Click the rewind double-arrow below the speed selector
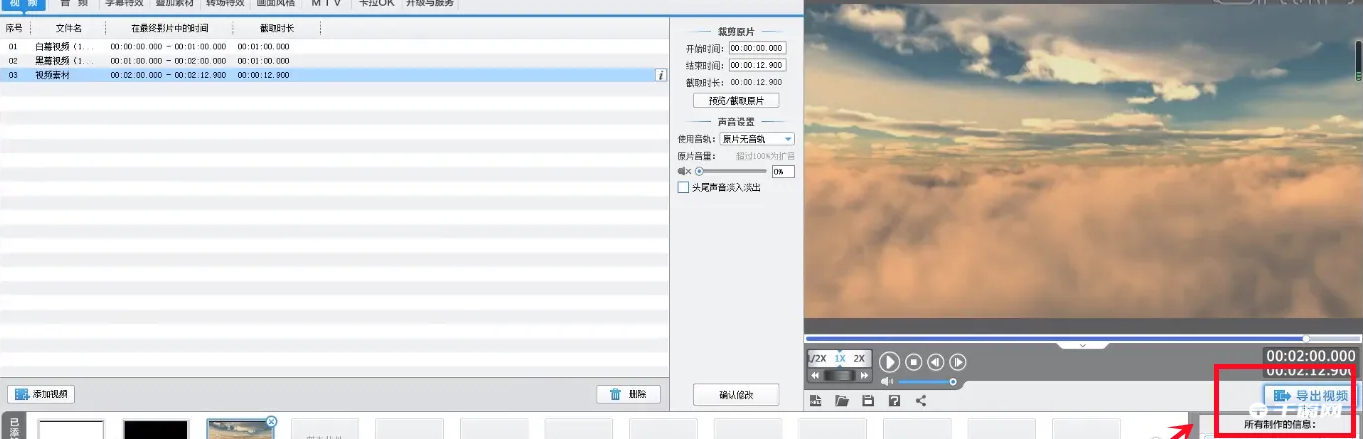Screen dimensions: 1363x439 click(x=816, y=375)
